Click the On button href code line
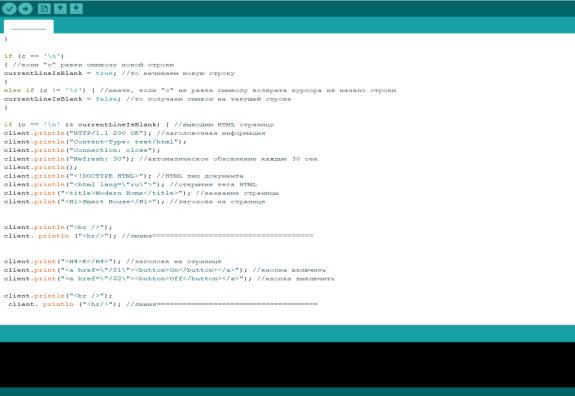This screenshot has width=575, height=396. tap(165, 270)
